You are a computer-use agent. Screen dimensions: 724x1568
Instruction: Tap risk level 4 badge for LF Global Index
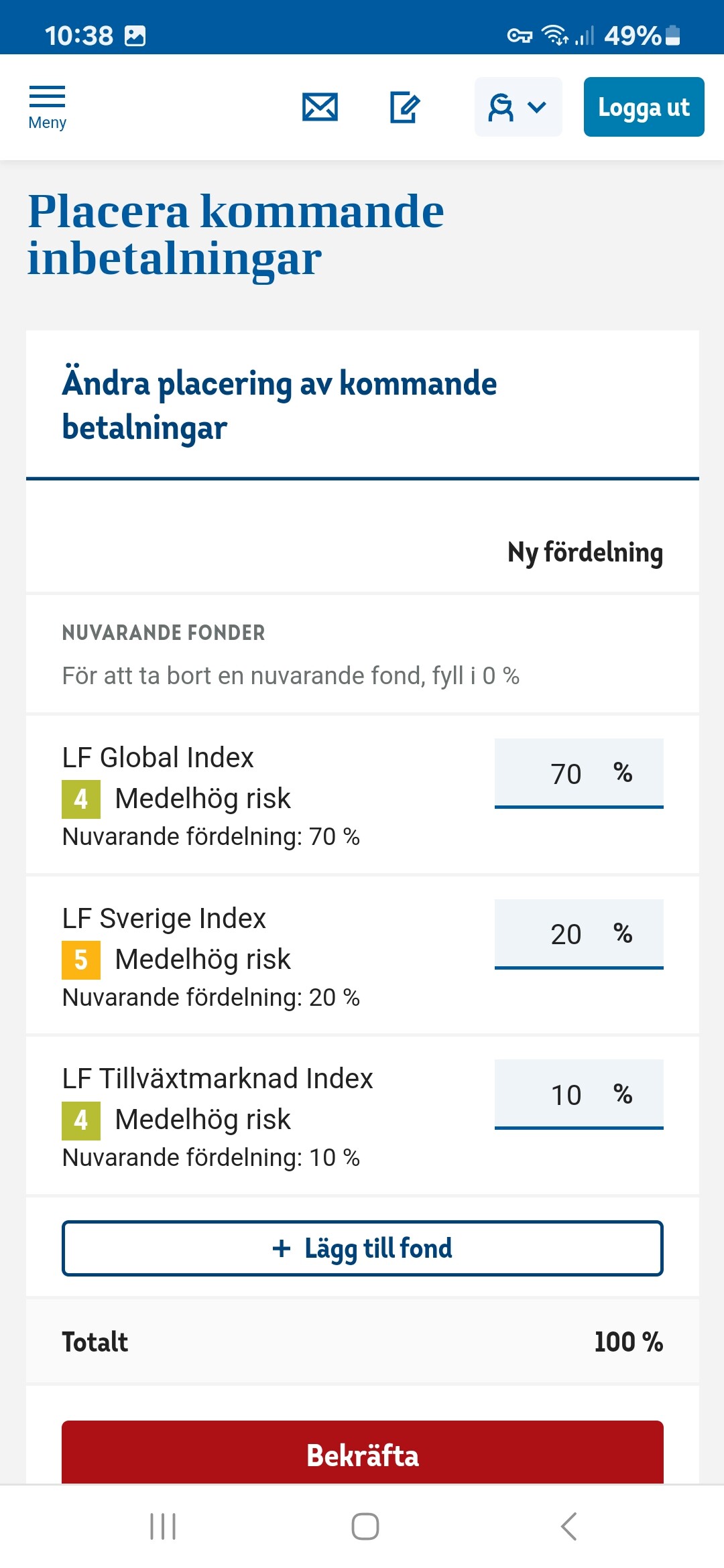click(x=81, y=799)
